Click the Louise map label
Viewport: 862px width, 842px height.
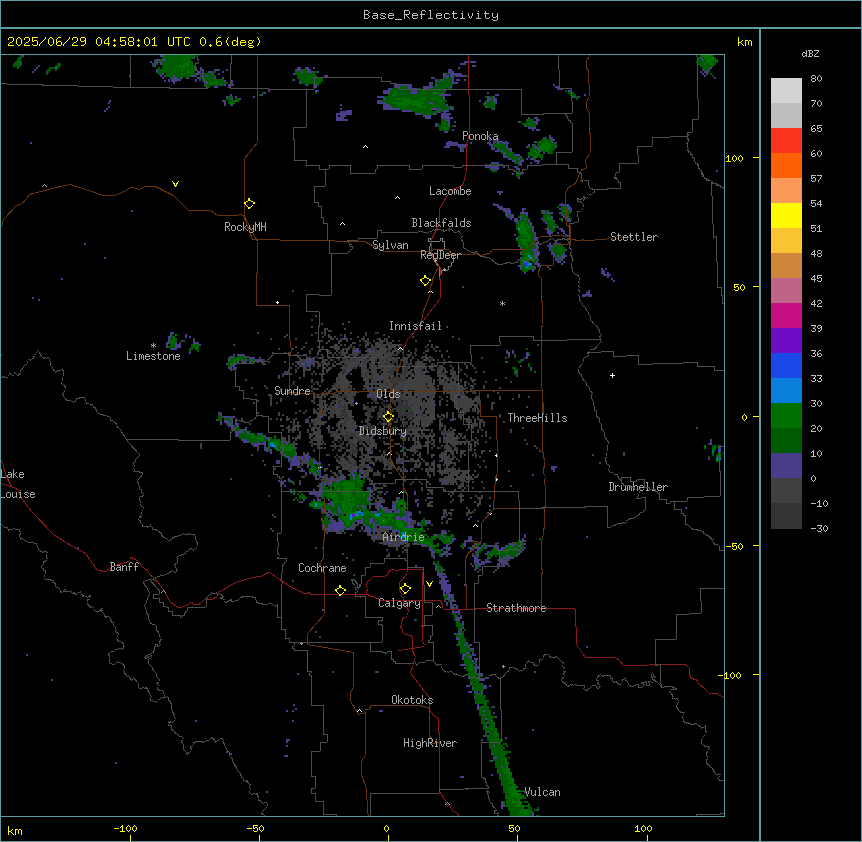point(18,494)
